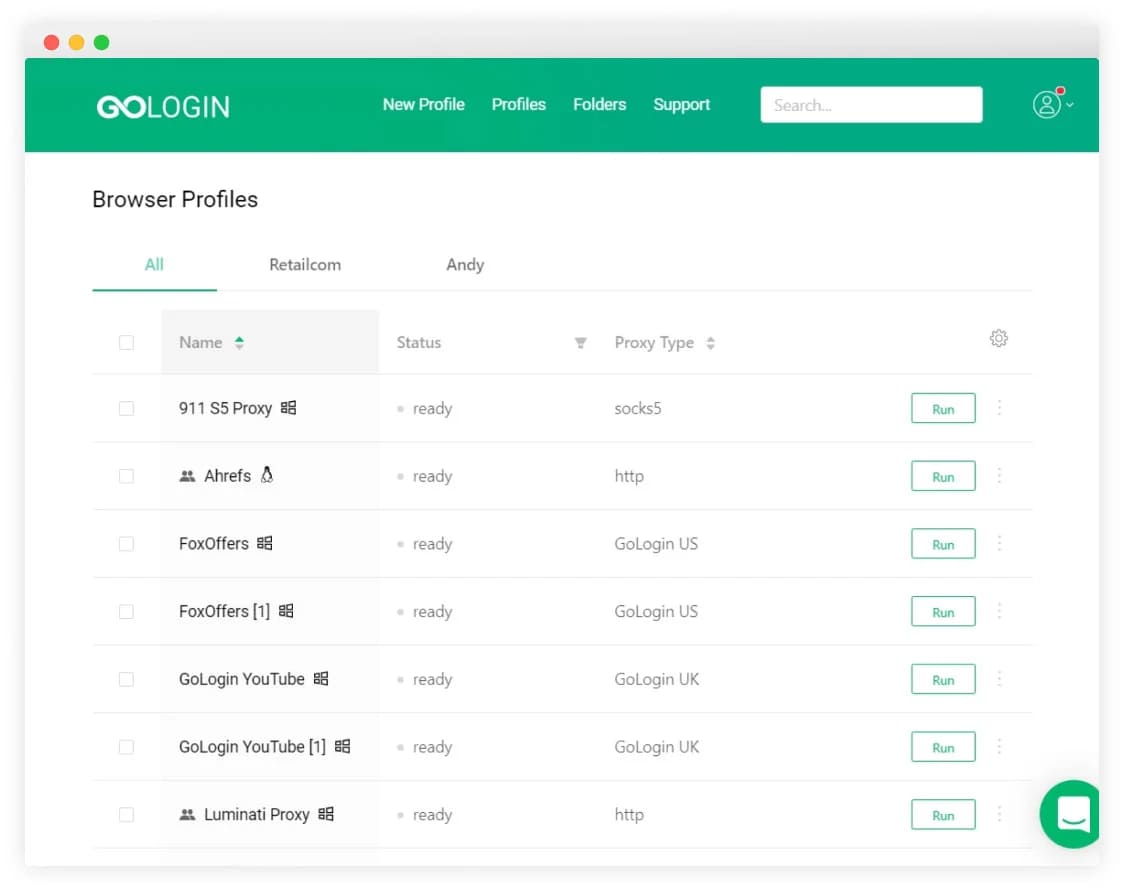Click the Browser Profiles heading
Image resolution: width=1125 pixels, height=891 pixels.
[x=175, y=199]
